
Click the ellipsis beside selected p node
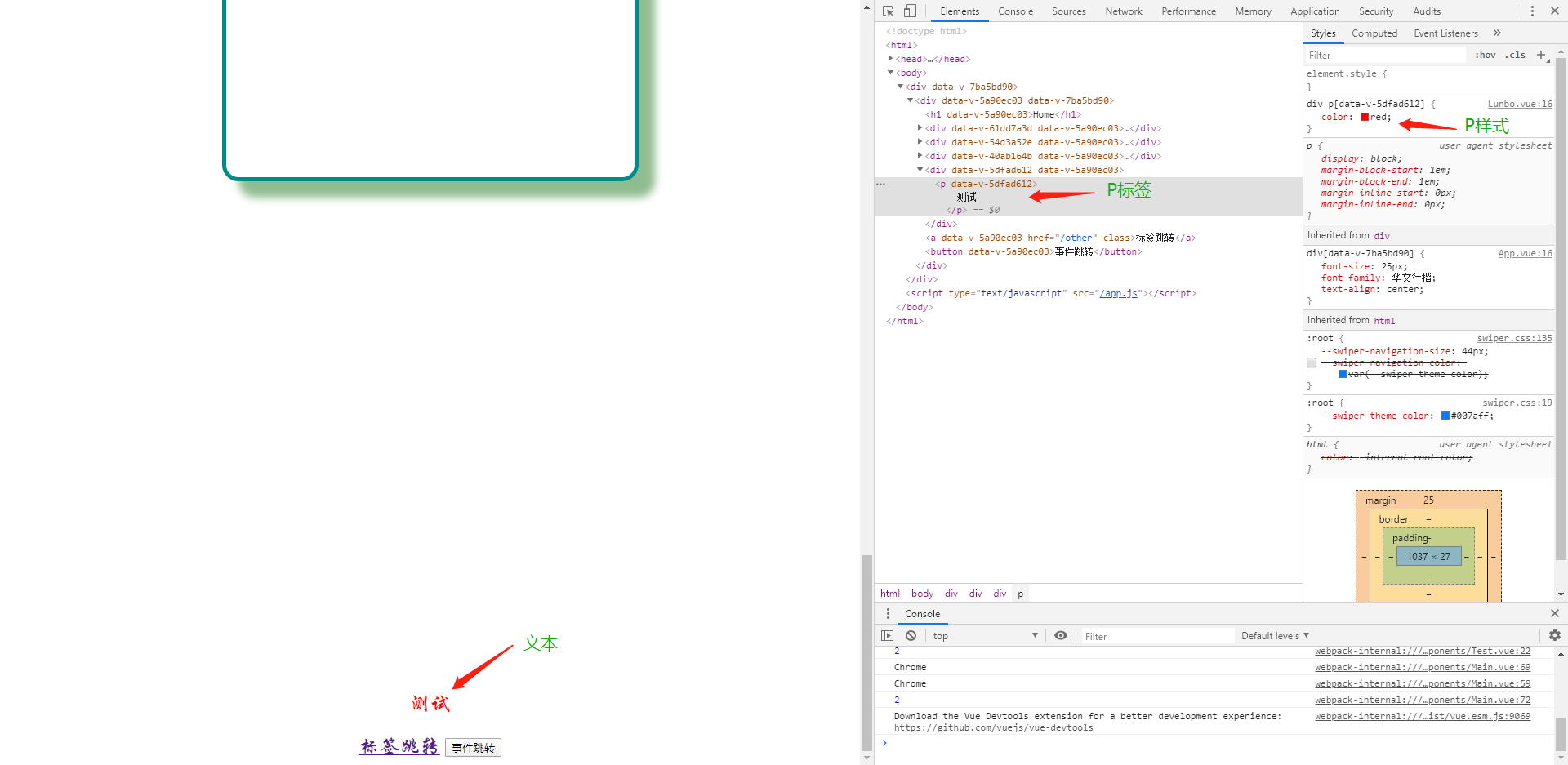pyautogui.click(x=881, y=184)
